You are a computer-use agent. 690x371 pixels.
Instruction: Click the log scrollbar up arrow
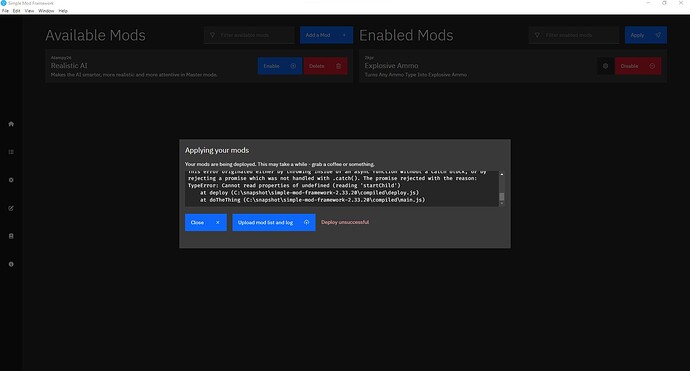point(502,174)
